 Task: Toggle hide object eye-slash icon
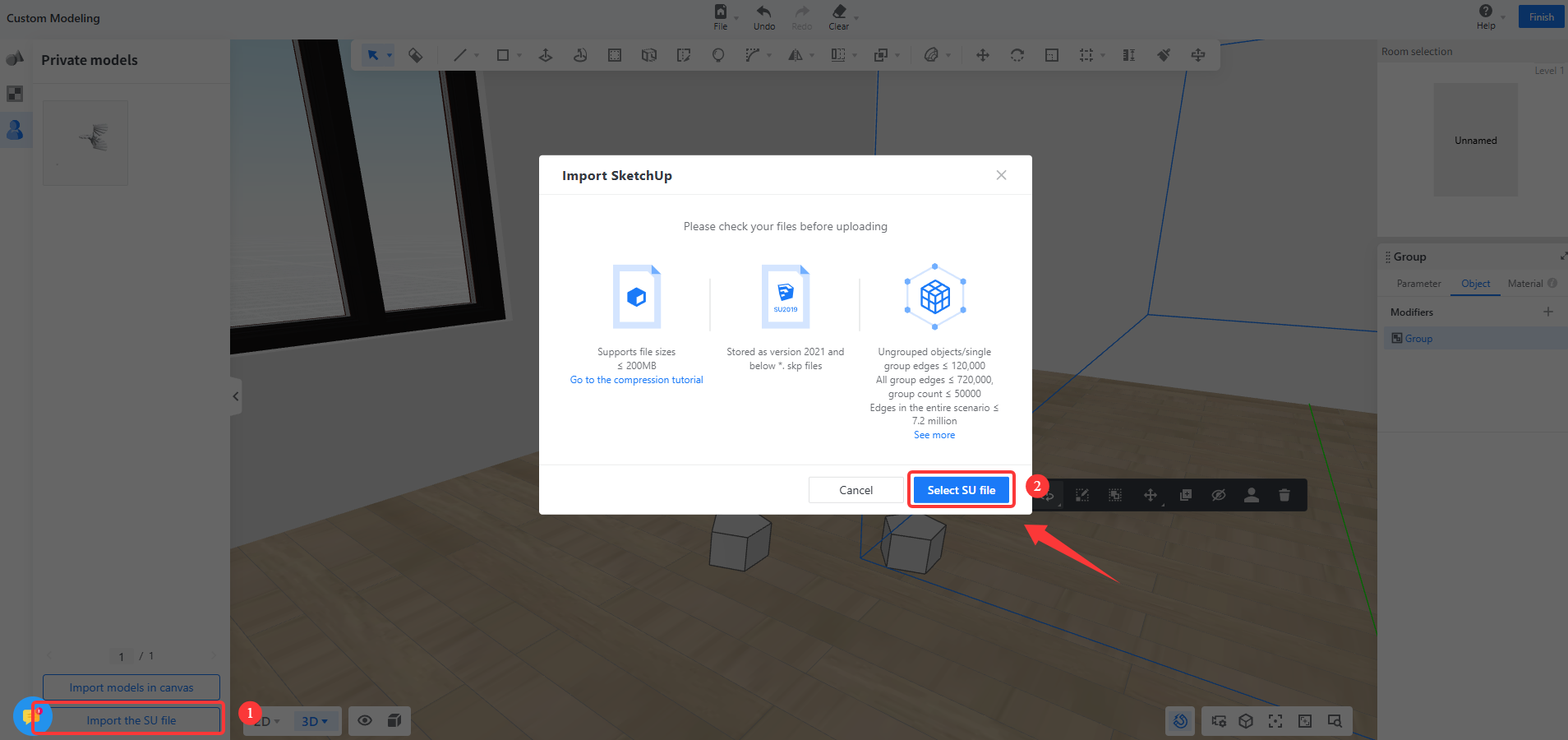(x=1219, y=495)
